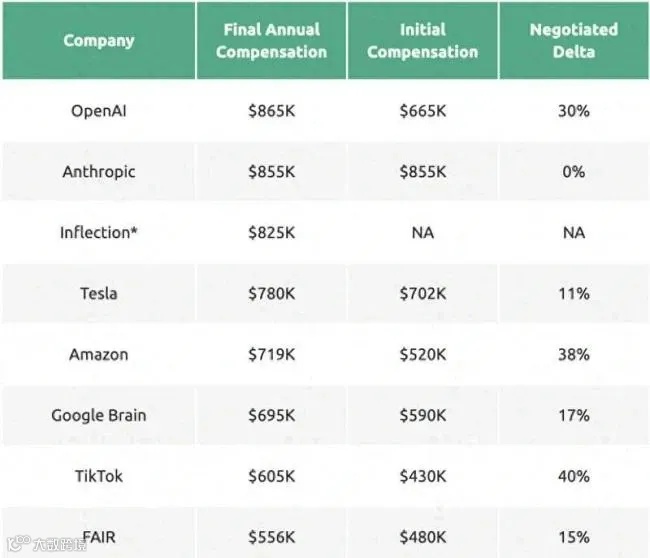
Task: Select FAIR's $556K final compensation value
Action: 271,537
